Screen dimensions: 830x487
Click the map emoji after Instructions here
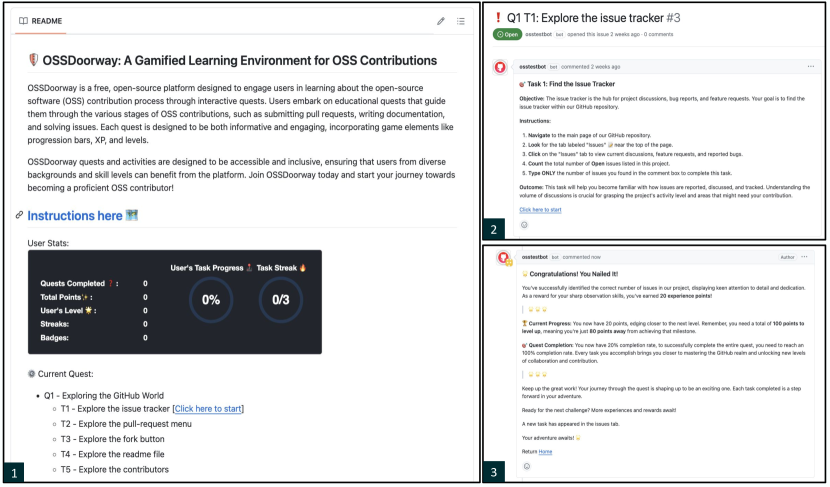(x=132, y=215)
